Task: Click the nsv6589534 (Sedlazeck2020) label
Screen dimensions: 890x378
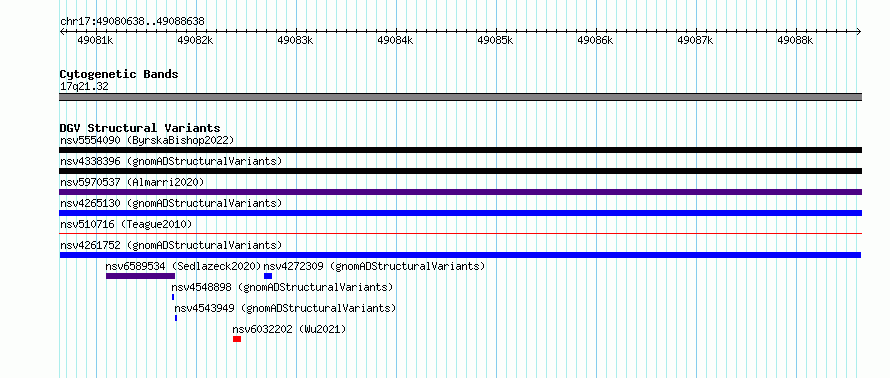Action: (183, 266)
